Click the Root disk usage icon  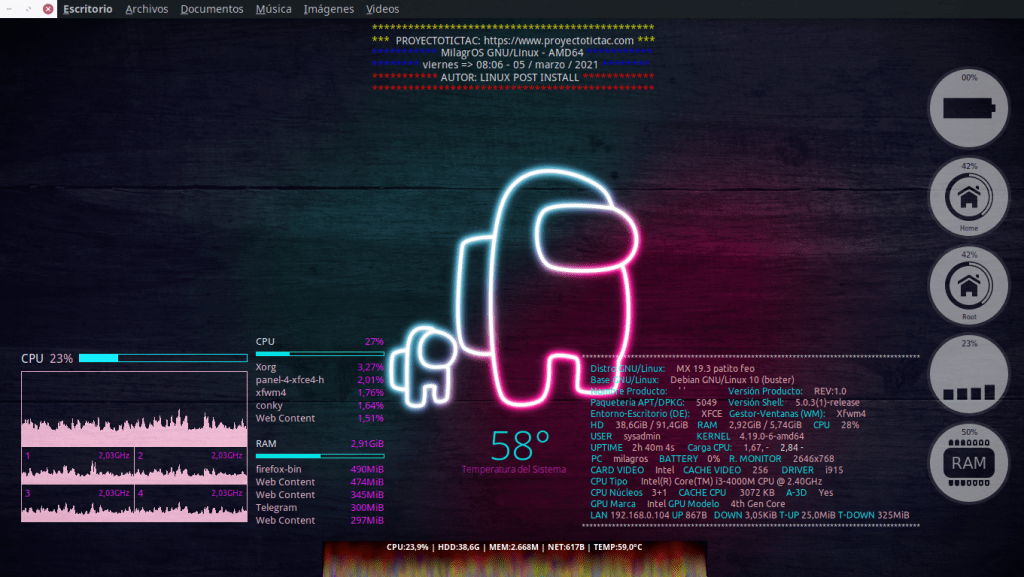pyautogui.click(x=968, y=285)
